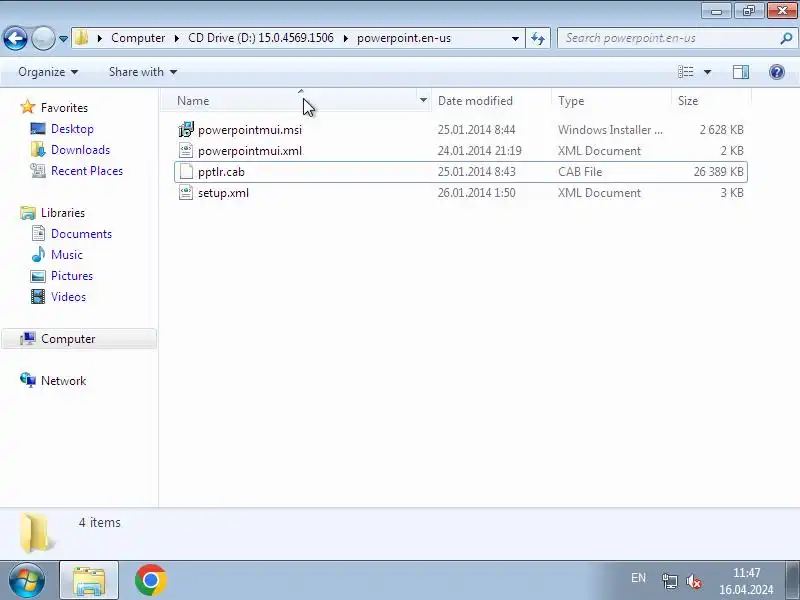Click the 26 389 KB size cell
The height and width of the screenshot is (600, 800).
pos(718,172)
